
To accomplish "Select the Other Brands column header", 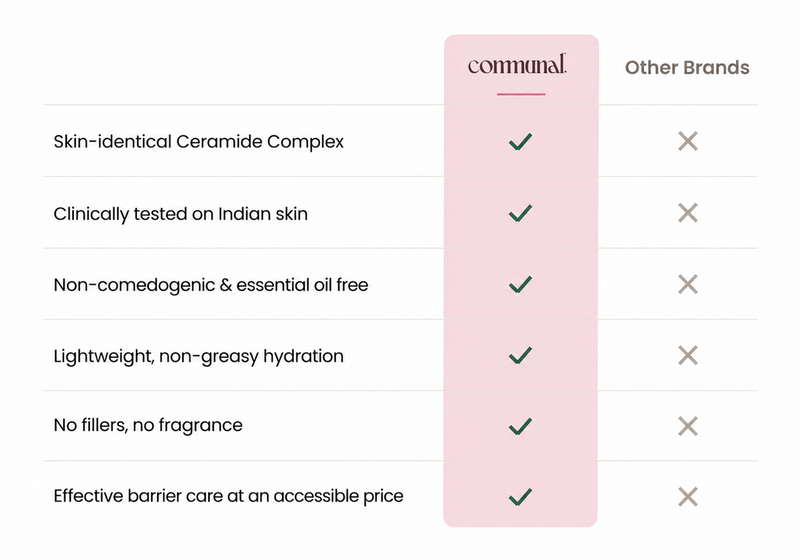I will (x=687, y=67).
